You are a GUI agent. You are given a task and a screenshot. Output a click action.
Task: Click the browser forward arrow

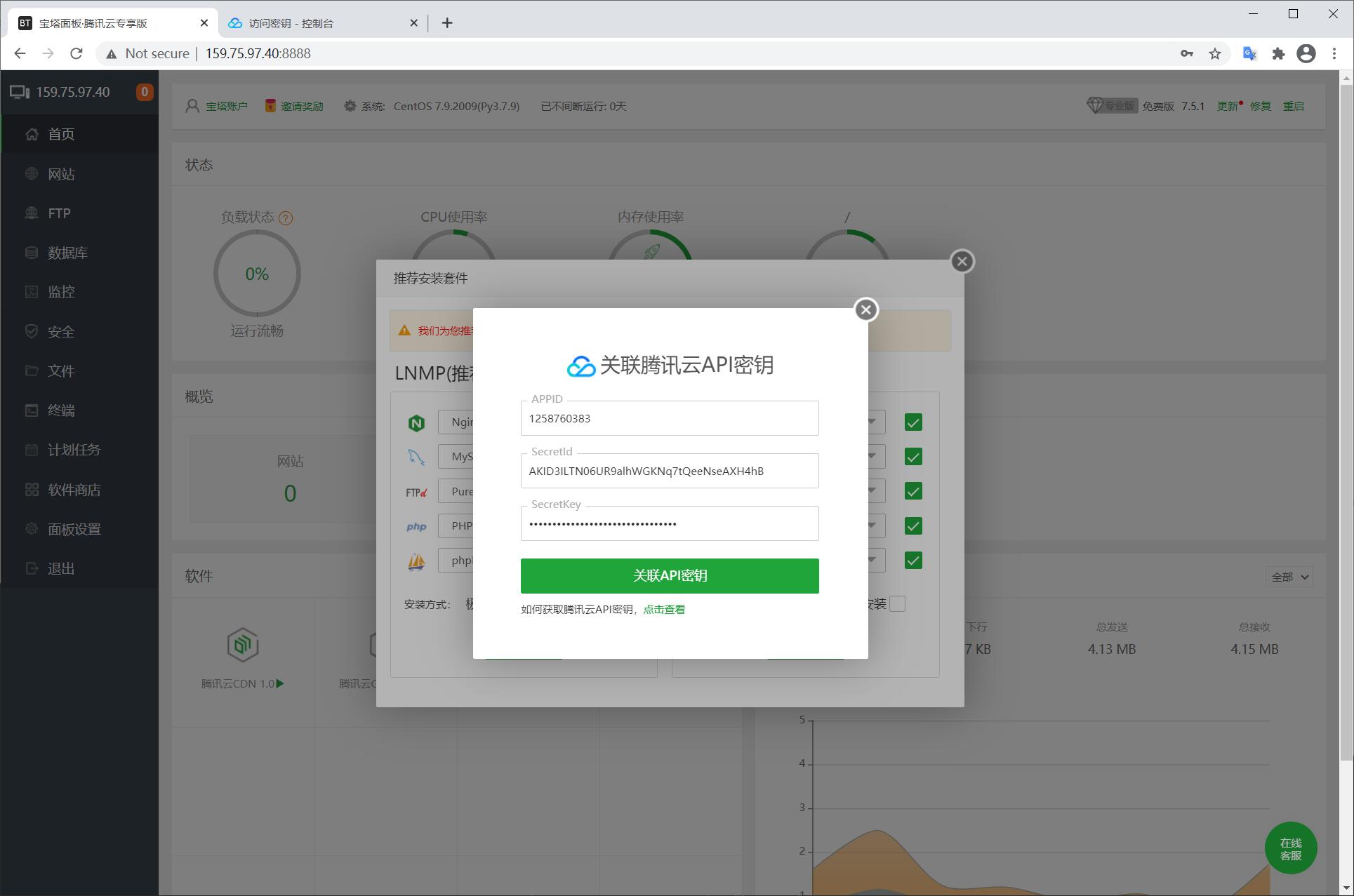click(x=48, y=53)
